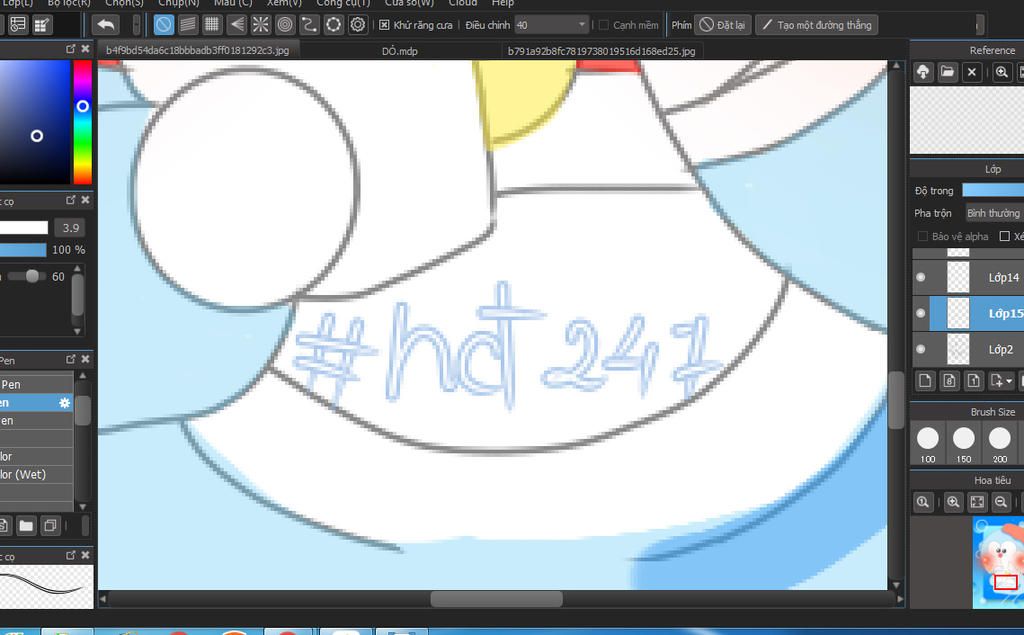The height and width of the screenshot is (635, 1024).
Task: Hide the Lớp15 layer
Action: 921,313
